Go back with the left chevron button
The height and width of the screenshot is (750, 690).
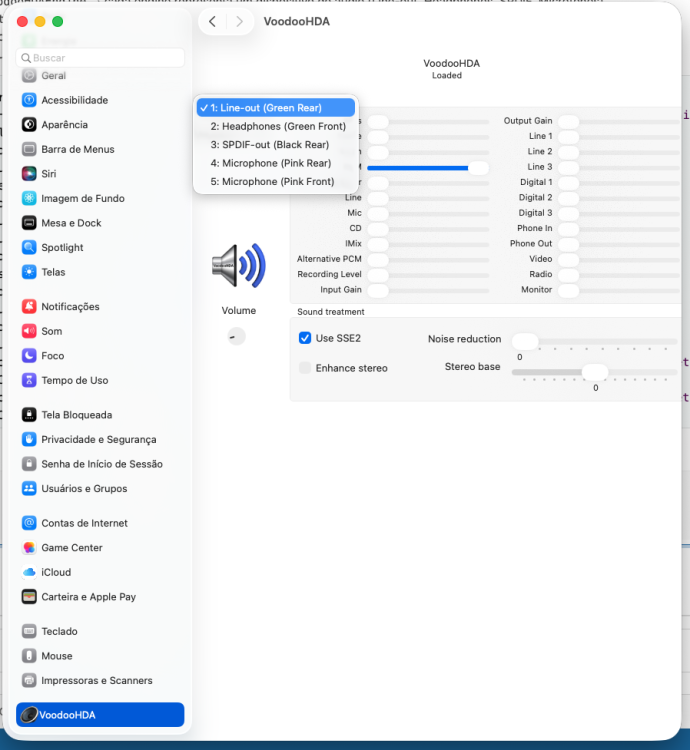coord(213,22)
